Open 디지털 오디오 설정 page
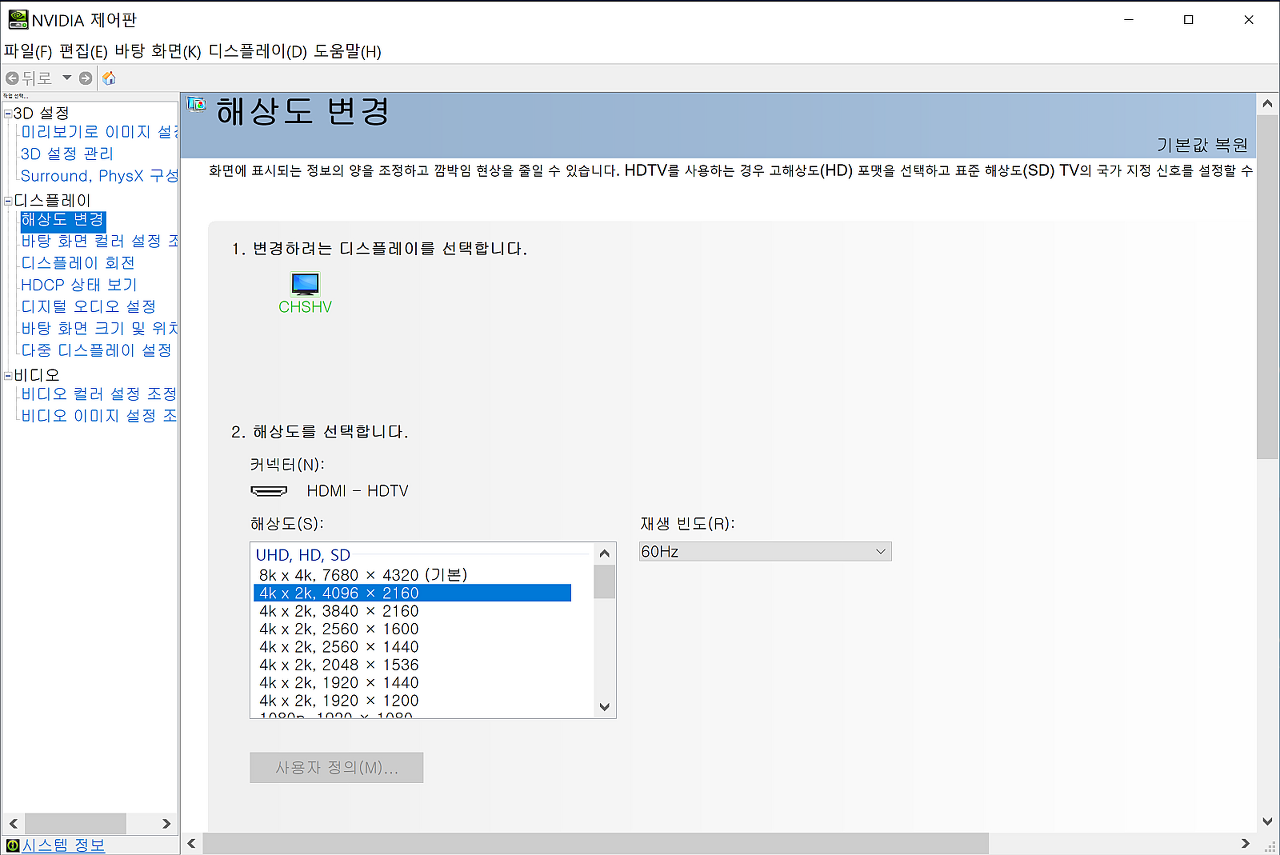Image resolution: width=1280 pixels, height=855 pixels. [x=88, y=307]
